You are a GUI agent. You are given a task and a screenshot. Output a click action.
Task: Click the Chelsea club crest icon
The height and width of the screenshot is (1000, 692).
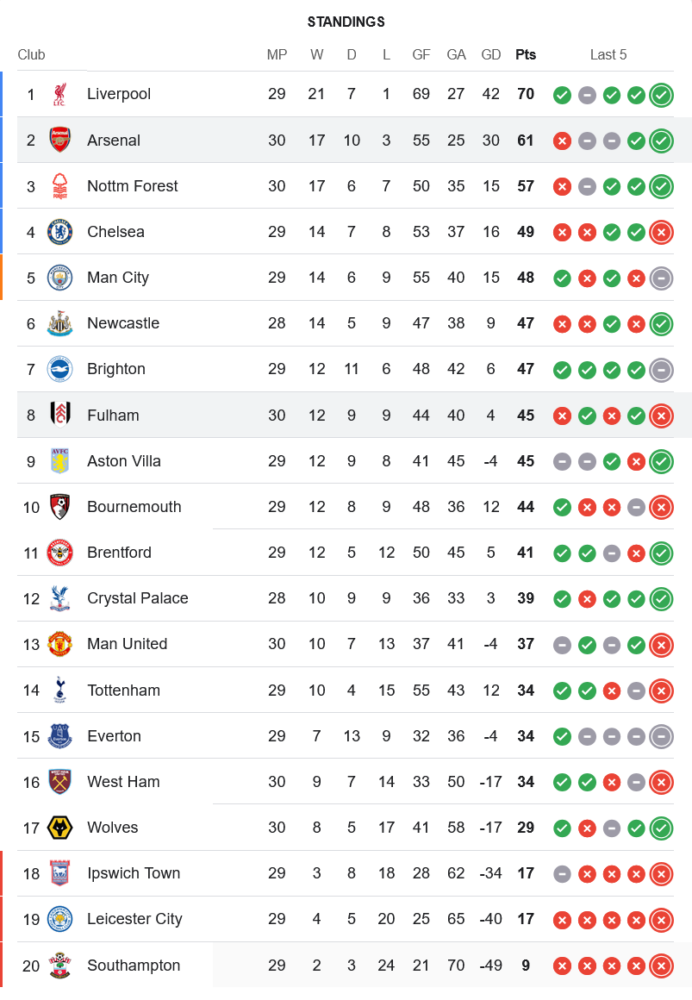[x=60, y=232]
